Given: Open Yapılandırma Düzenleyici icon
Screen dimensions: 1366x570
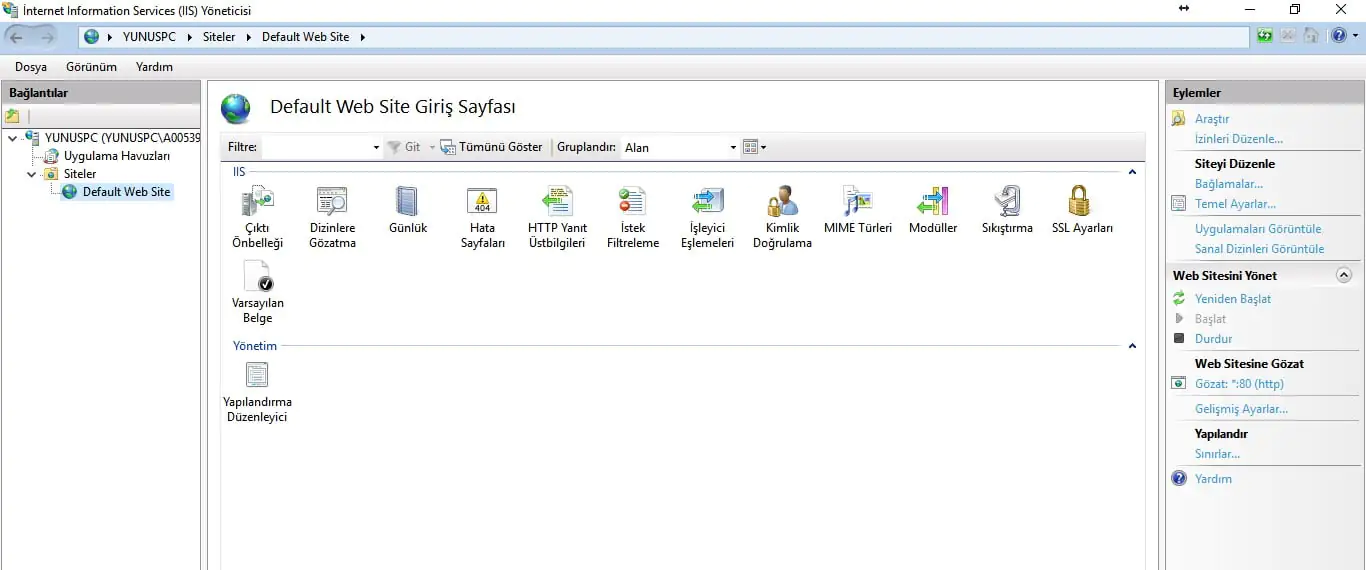Looking at the screenshot, I should coord(257,377).
